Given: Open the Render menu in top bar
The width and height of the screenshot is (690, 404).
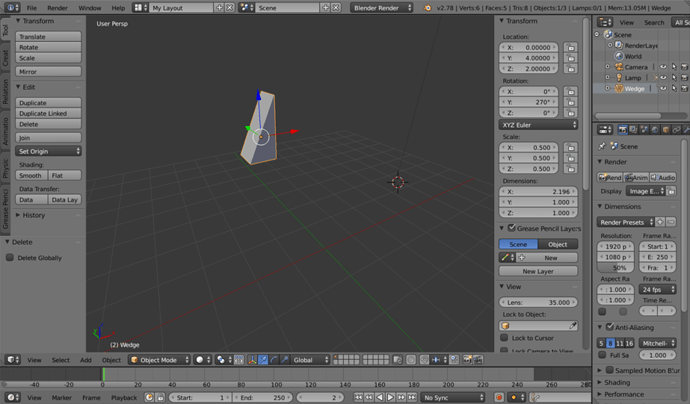Looking at the screenshot, I should [57, 7].
